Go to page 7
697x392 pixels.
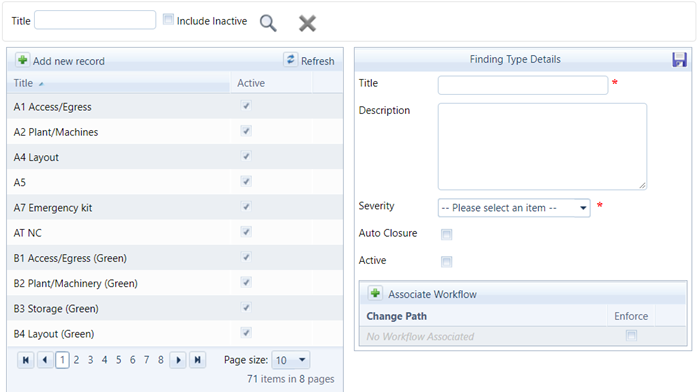point(147,360)
